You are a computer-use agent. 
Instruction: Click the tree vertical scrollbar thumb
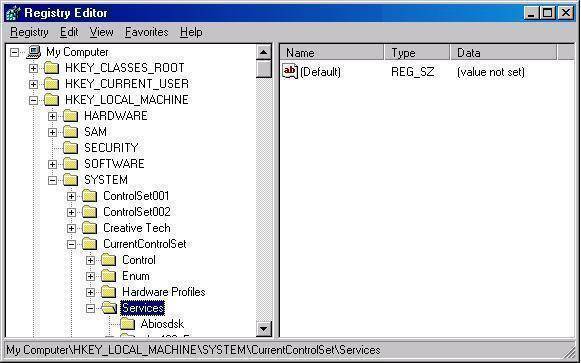coord(264,69)
